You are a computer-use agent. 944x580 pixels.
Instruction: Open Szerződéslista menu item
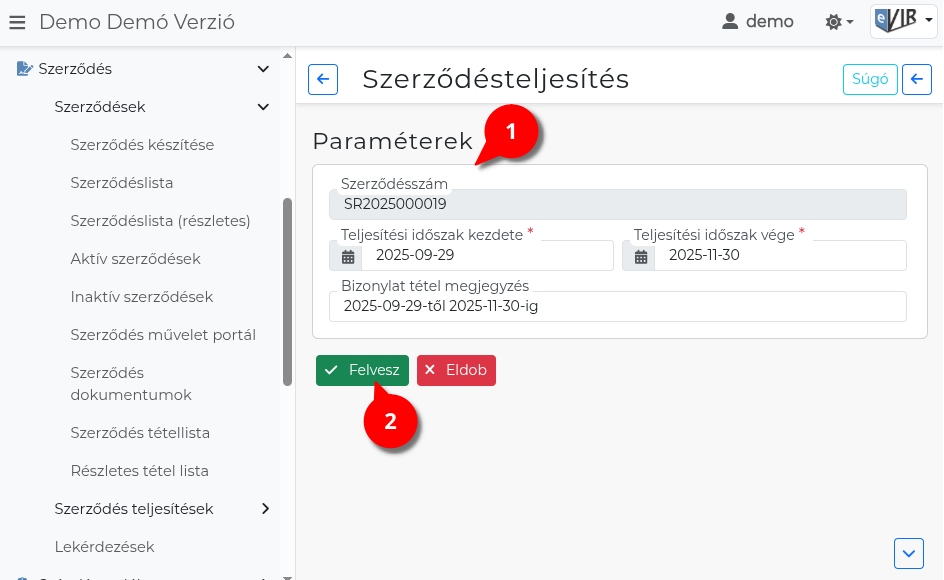tap(122, 183)
